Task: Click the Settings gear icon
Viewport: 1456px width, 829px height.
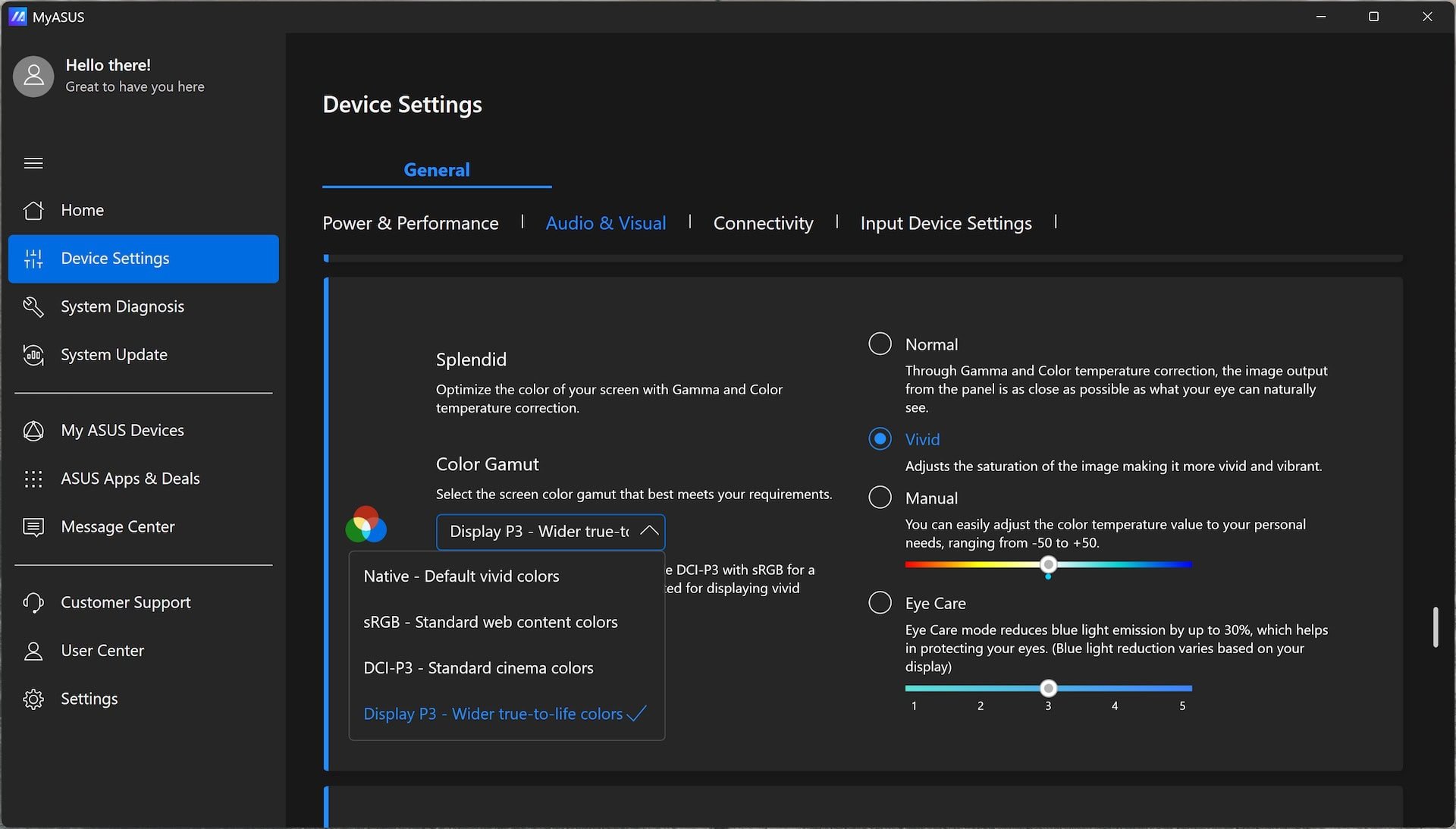Action: (33, 699)
